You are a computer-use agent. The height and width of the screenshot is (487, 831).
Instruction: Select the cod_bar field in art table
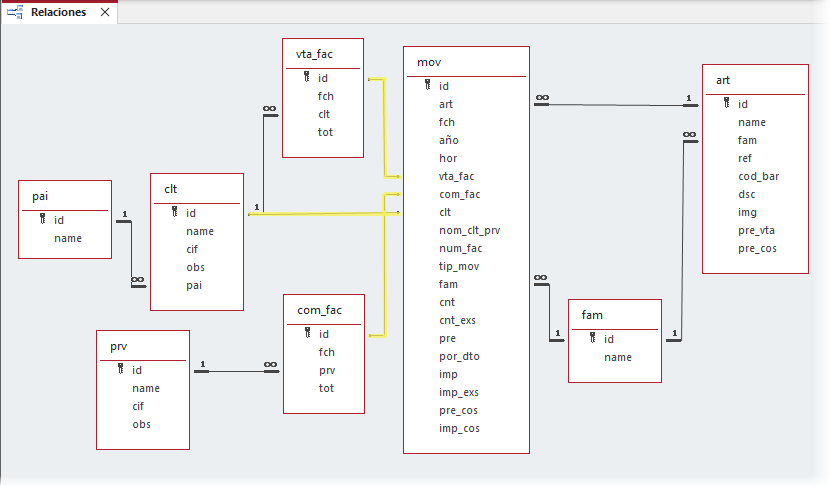click(758, 176)
